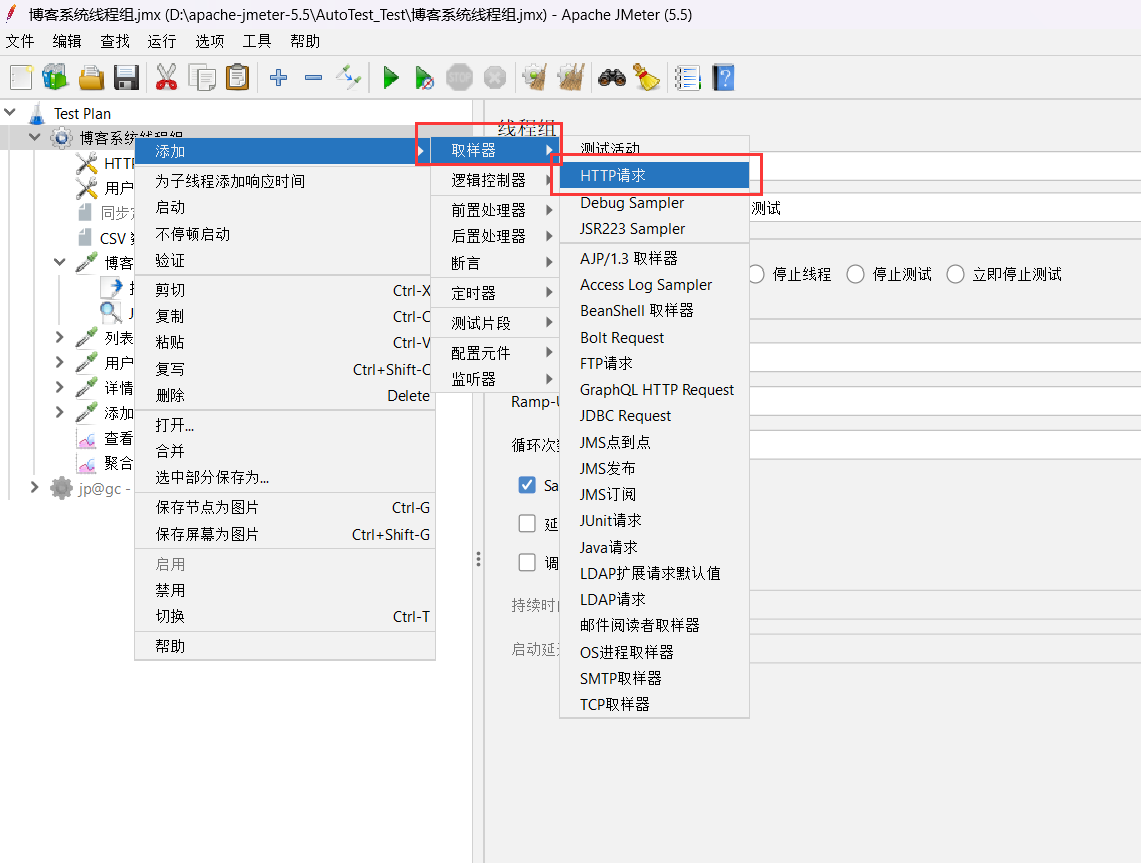This screenshot has width=1141, height=863.
Task: Click the Open file folder icon
Action: [91, 77]
